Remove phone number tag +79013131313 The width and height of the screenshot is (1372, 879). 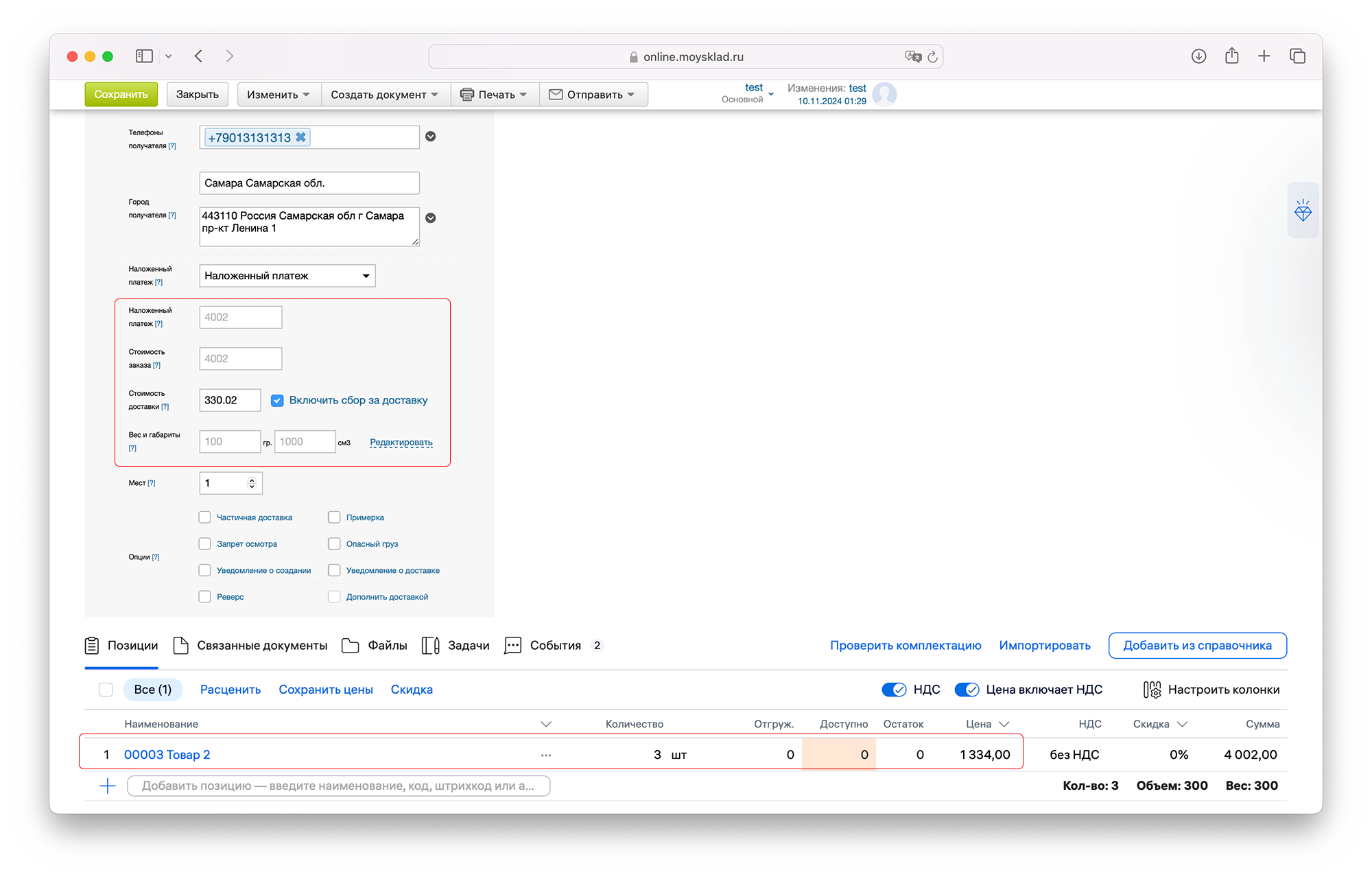[x=300, y=137]
